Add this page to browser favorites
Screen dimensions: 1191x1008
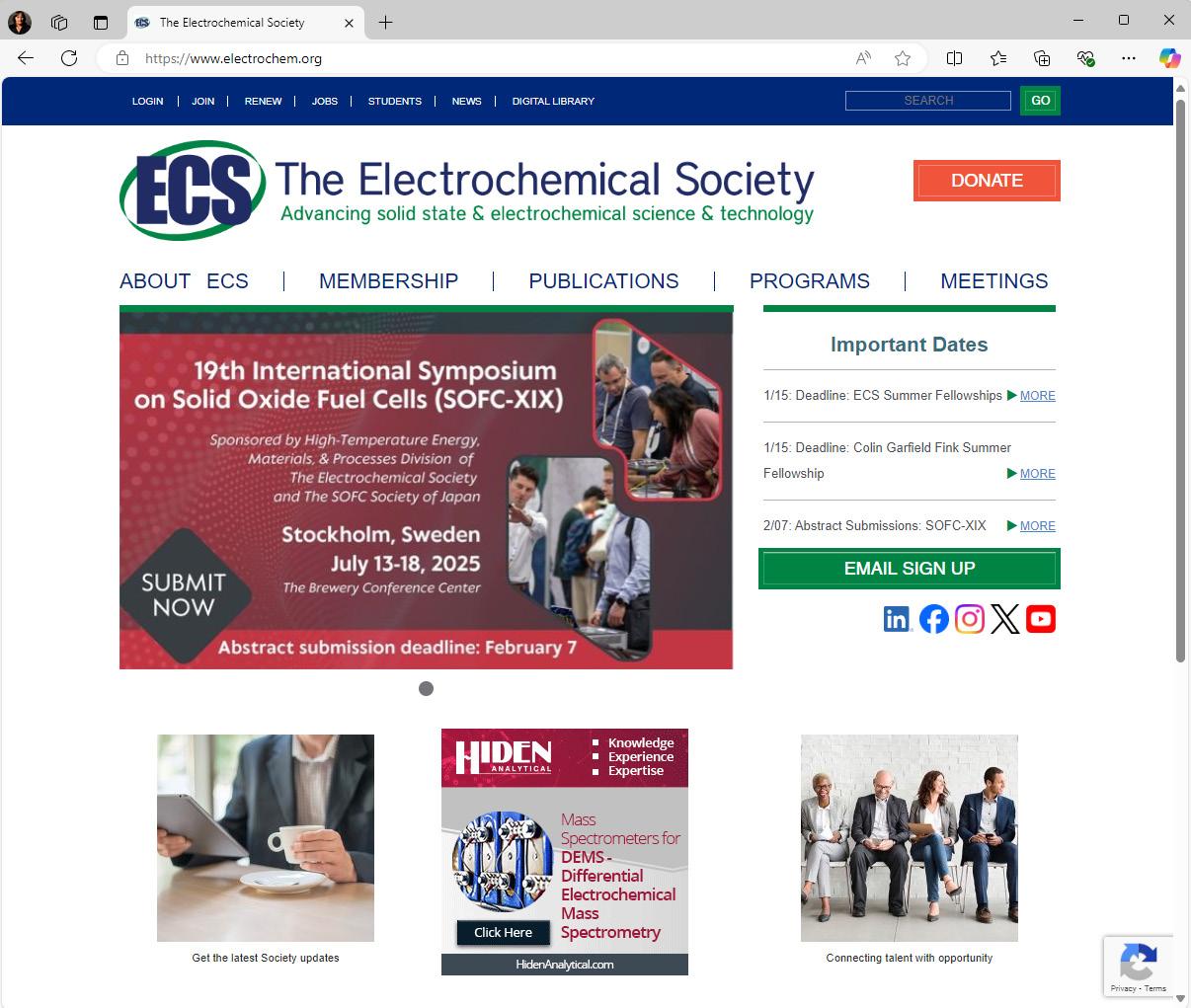903,58
